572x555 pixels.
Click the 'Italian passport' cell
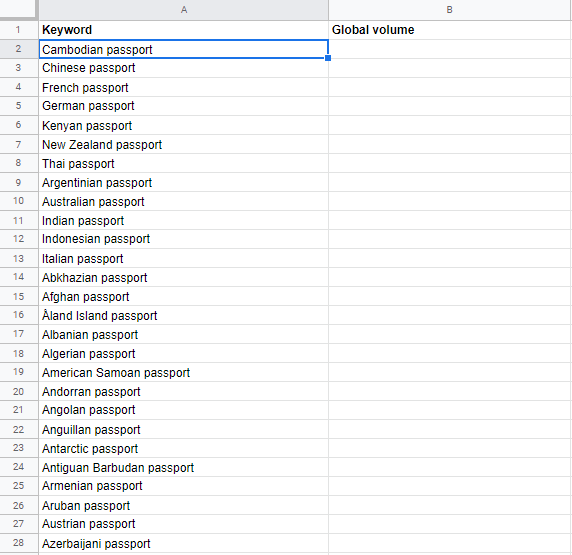183,258
